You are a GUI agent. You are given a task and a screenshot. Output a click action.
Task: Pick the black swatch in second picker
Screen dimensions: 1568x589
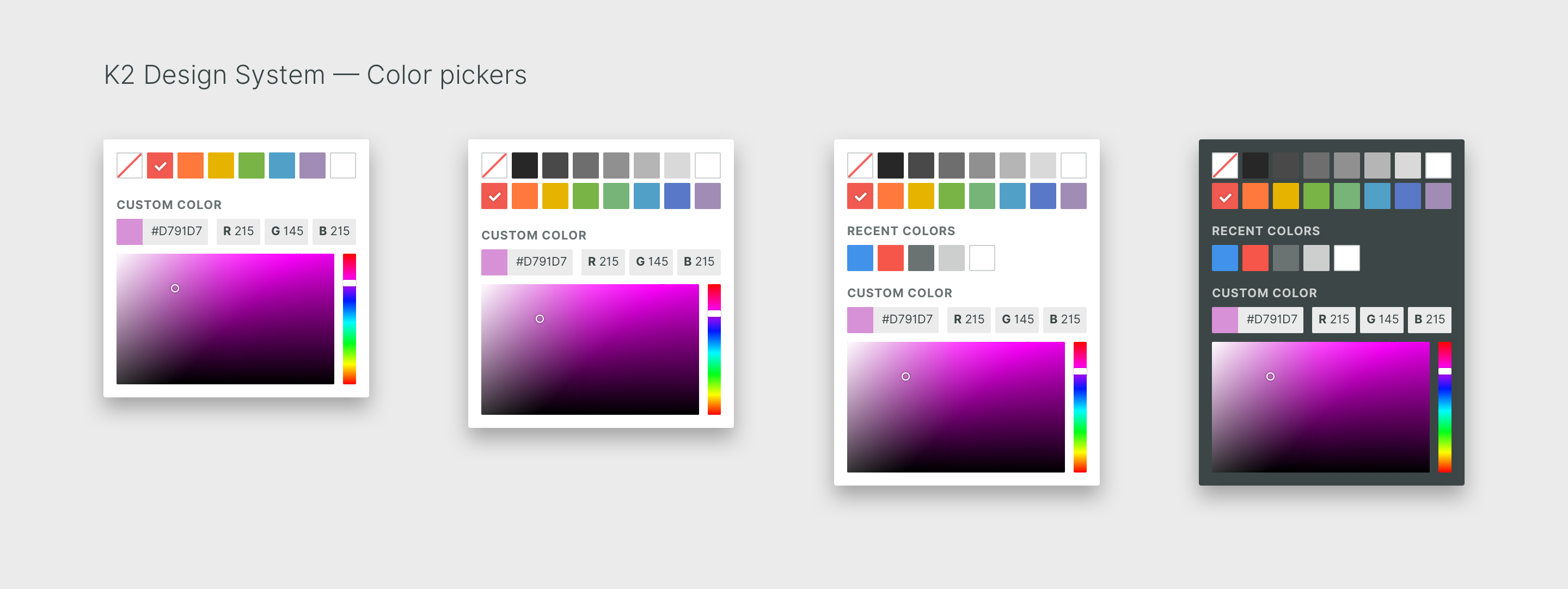click(x=525, y=165)
